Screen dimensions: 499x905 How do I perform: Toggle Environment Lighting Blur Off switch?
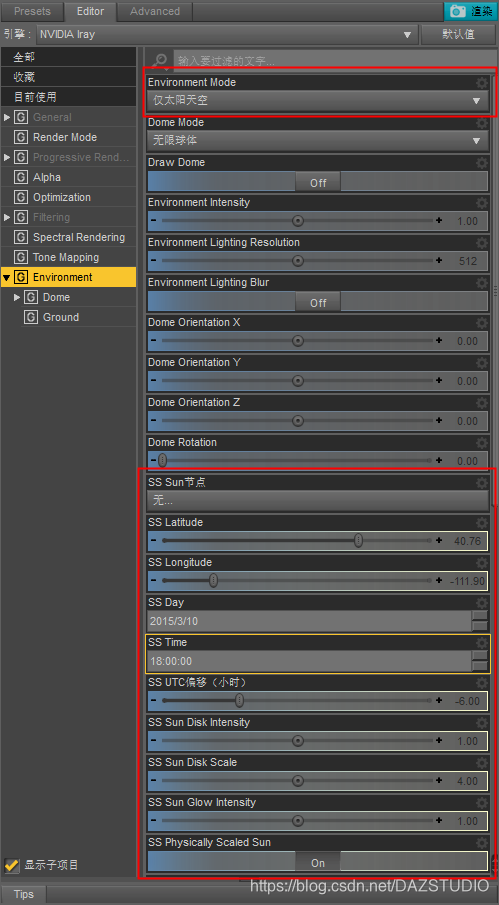click(x=318, y=302)
